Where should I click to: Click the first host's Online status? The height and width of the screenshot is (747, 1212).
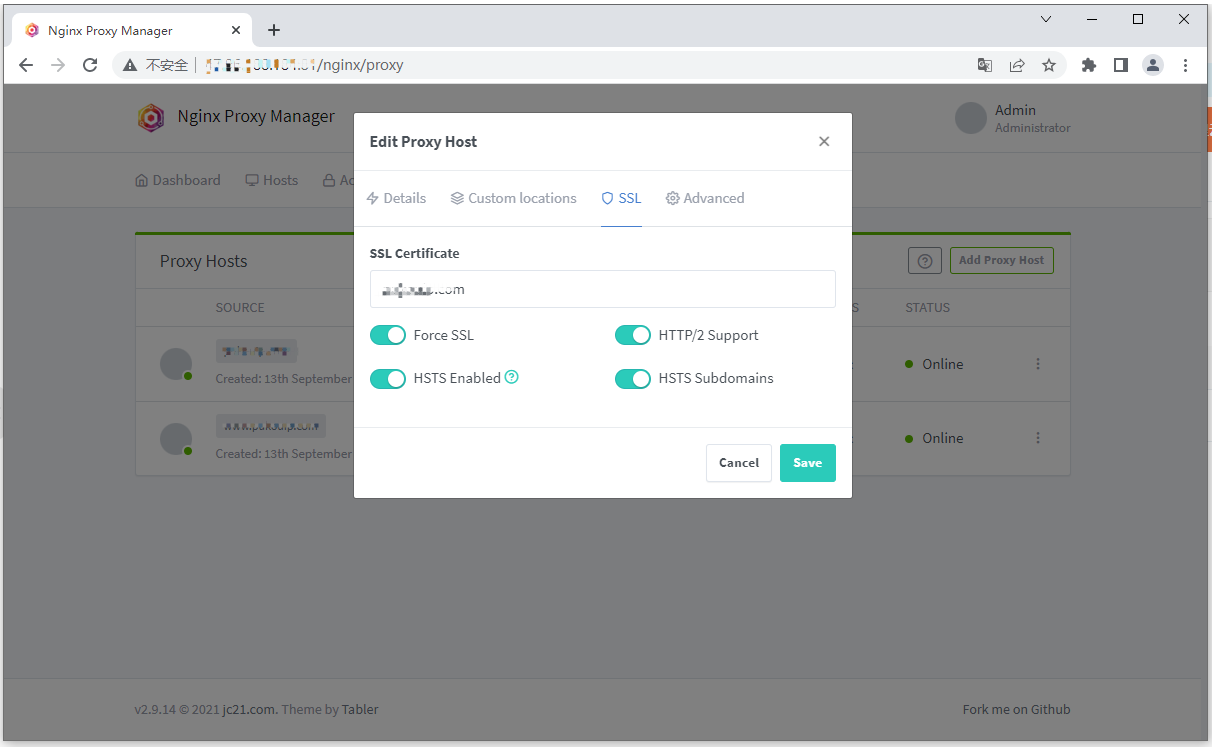point(935,364)
